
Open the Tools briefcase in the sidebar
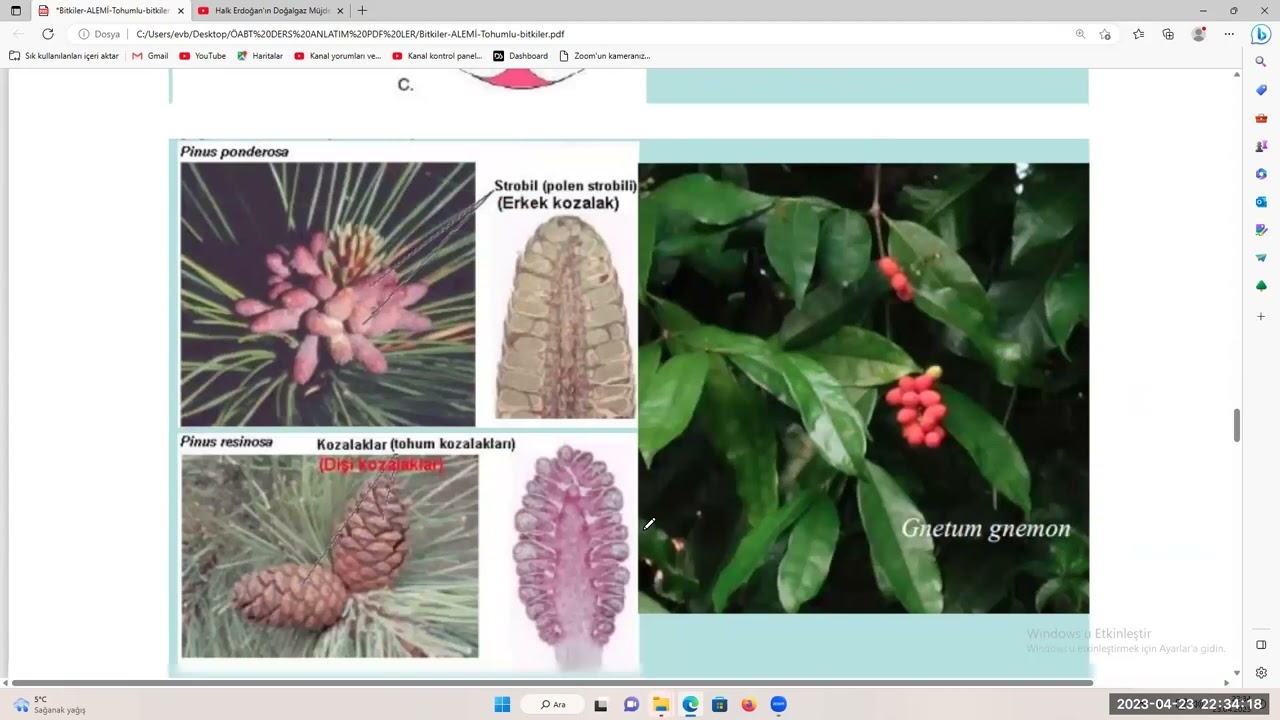1261,118
